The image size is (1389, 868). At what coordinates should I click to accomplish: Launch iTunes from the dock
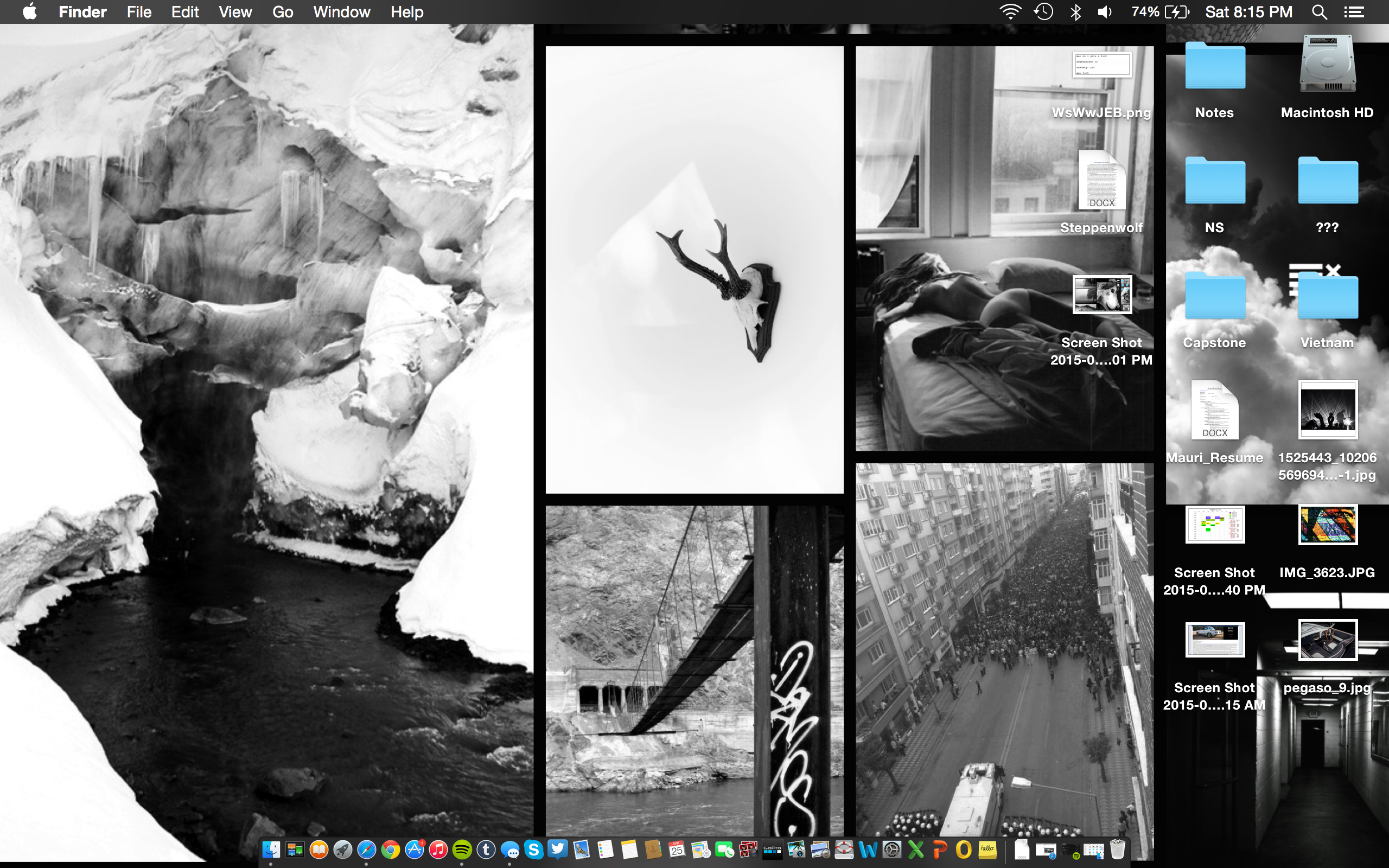tap(438, 849)
